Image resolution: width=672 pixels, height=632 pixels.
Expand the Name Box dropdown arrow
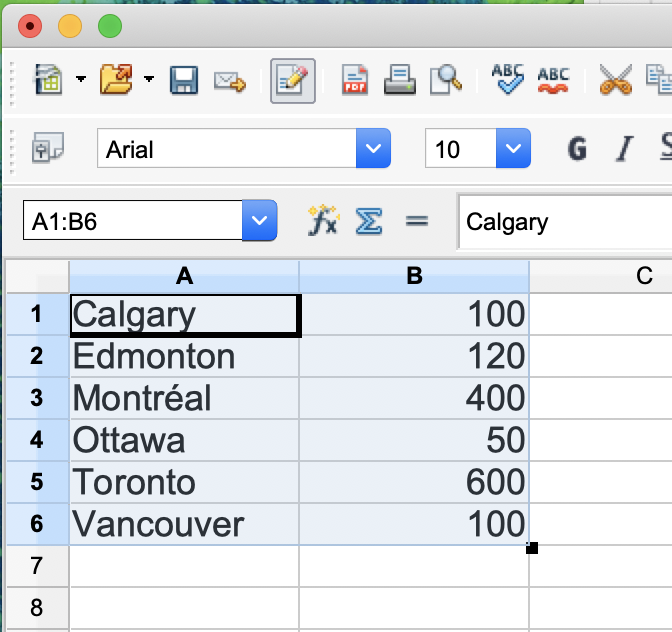click(260, 220)
